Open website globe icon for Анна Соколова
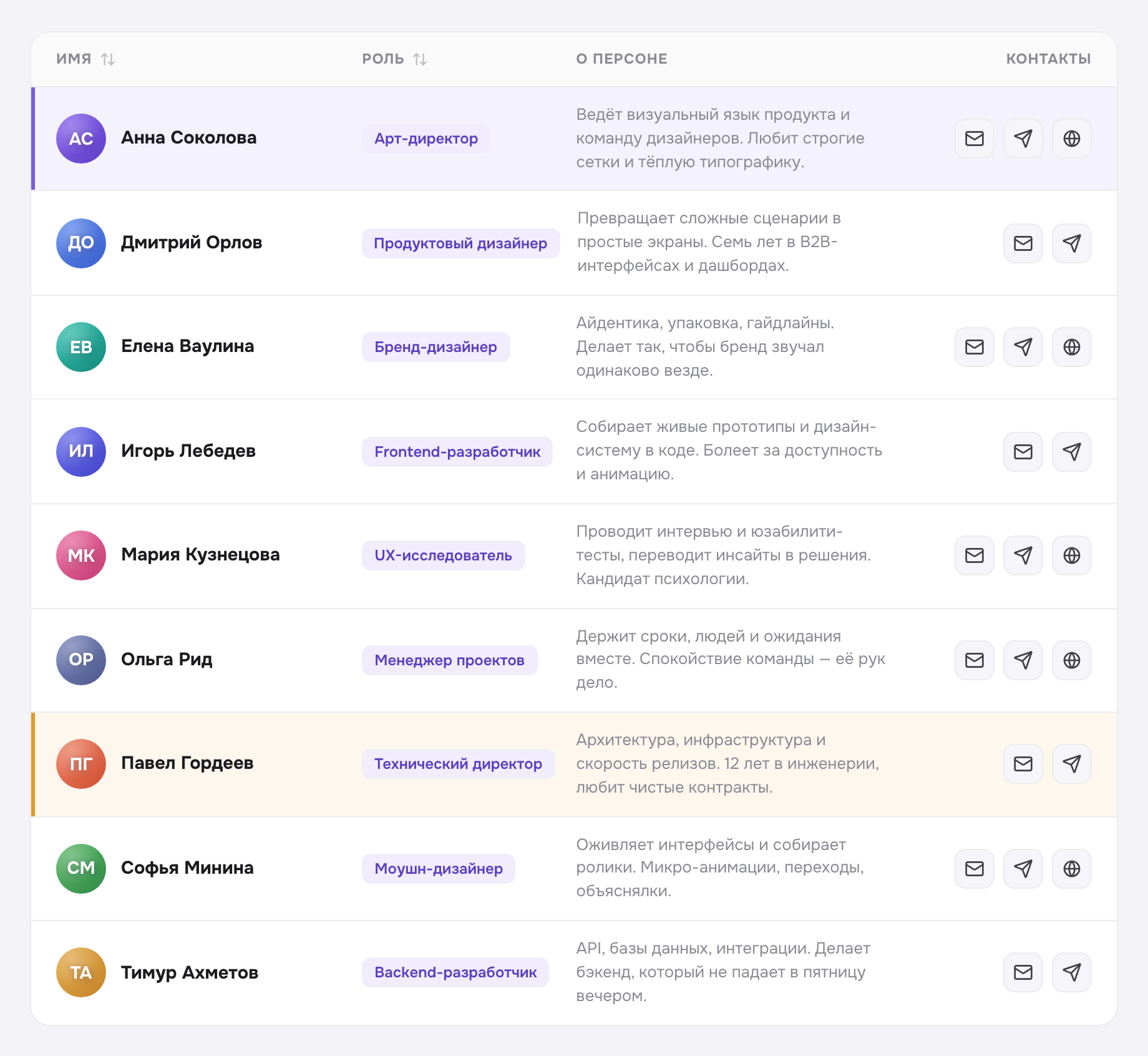Screen dimensions: 1148x1056 point(1071,139)
